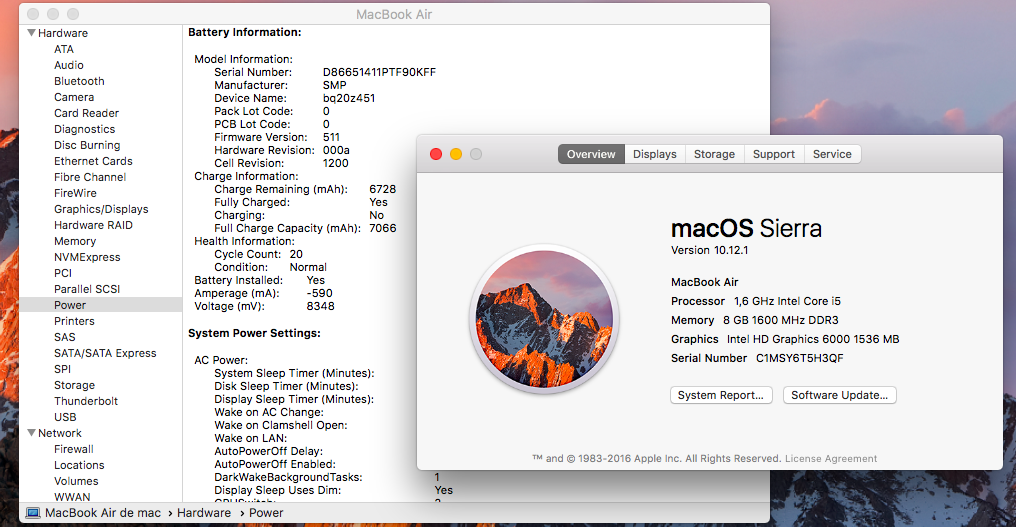Collapse the Hardware tree section
The image size is (1016, 527).
pyautogui.click(x=31, y=33)
